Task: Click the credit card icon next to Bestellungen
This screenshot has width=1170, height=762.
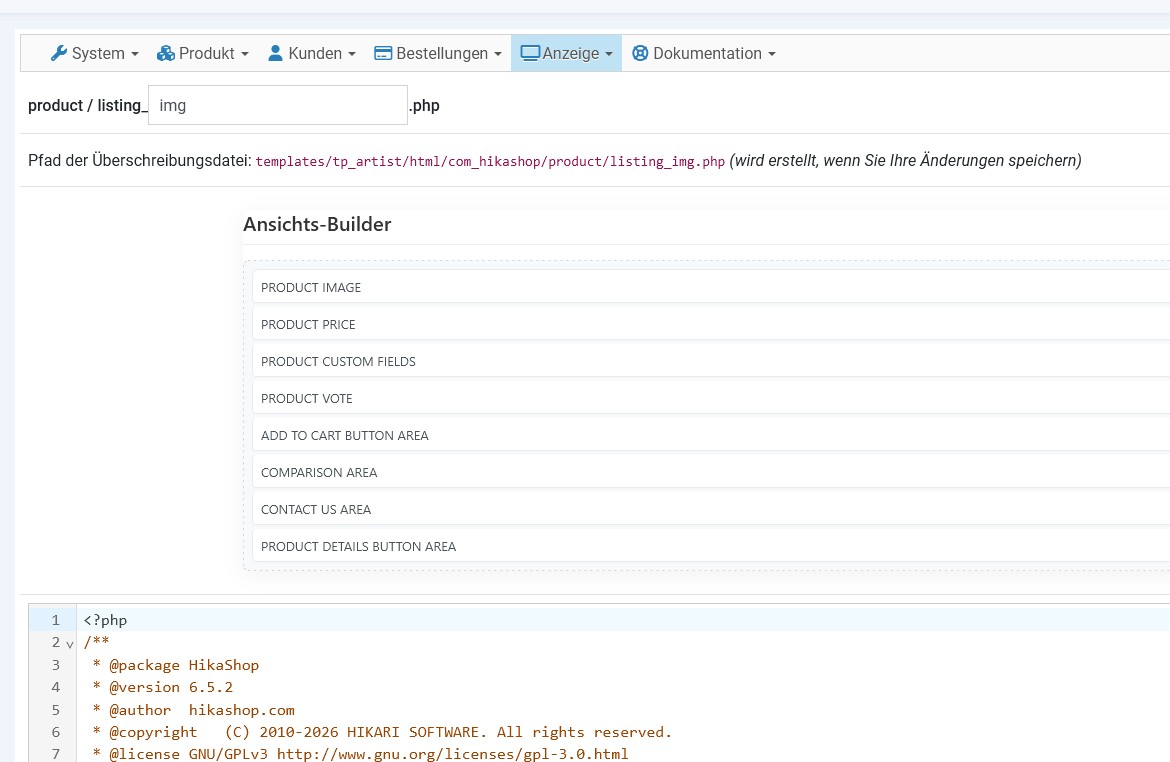Action: (x=383, y=53)
